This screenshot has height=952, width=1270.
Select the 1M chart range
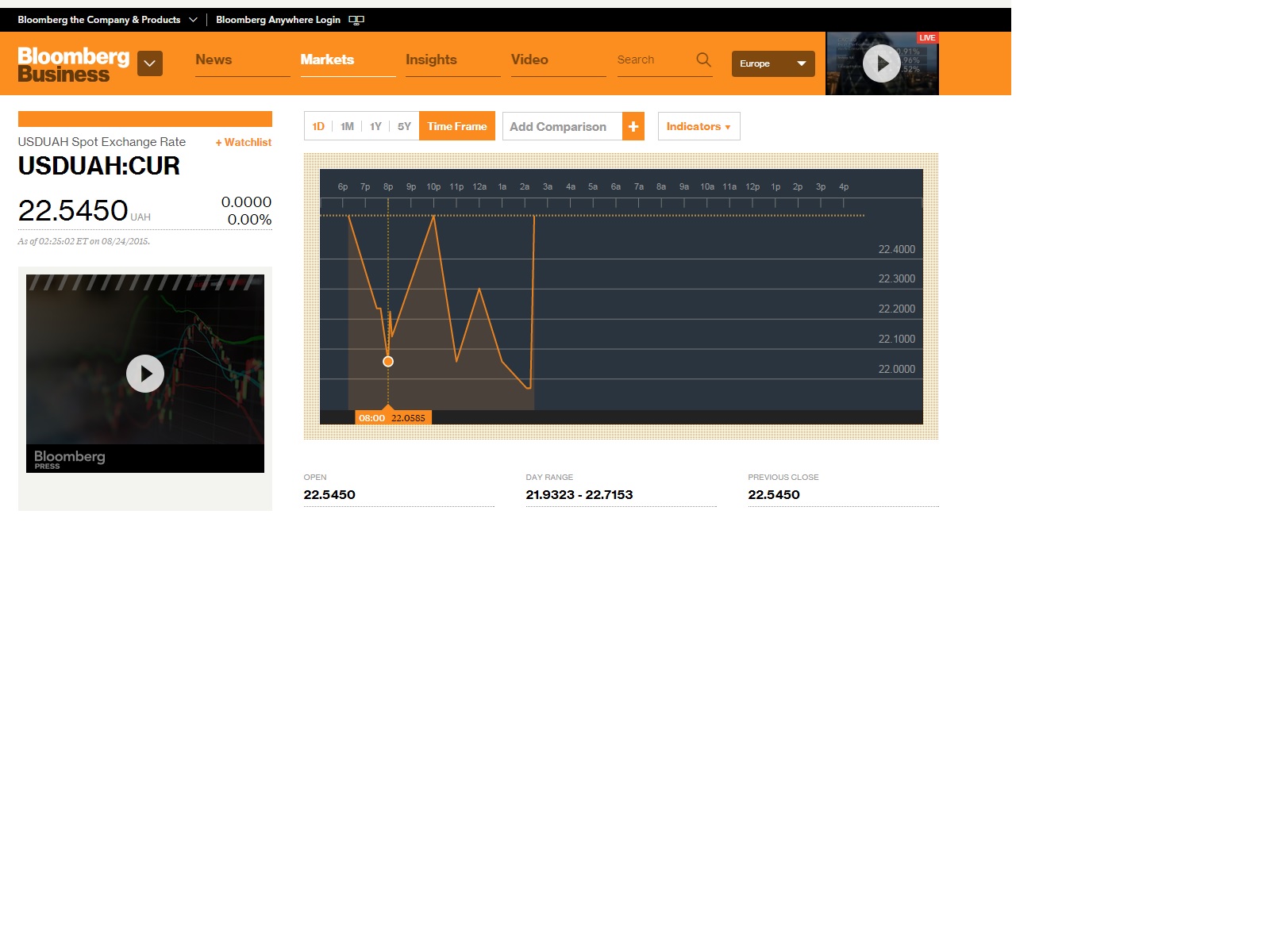coord(347,126)
